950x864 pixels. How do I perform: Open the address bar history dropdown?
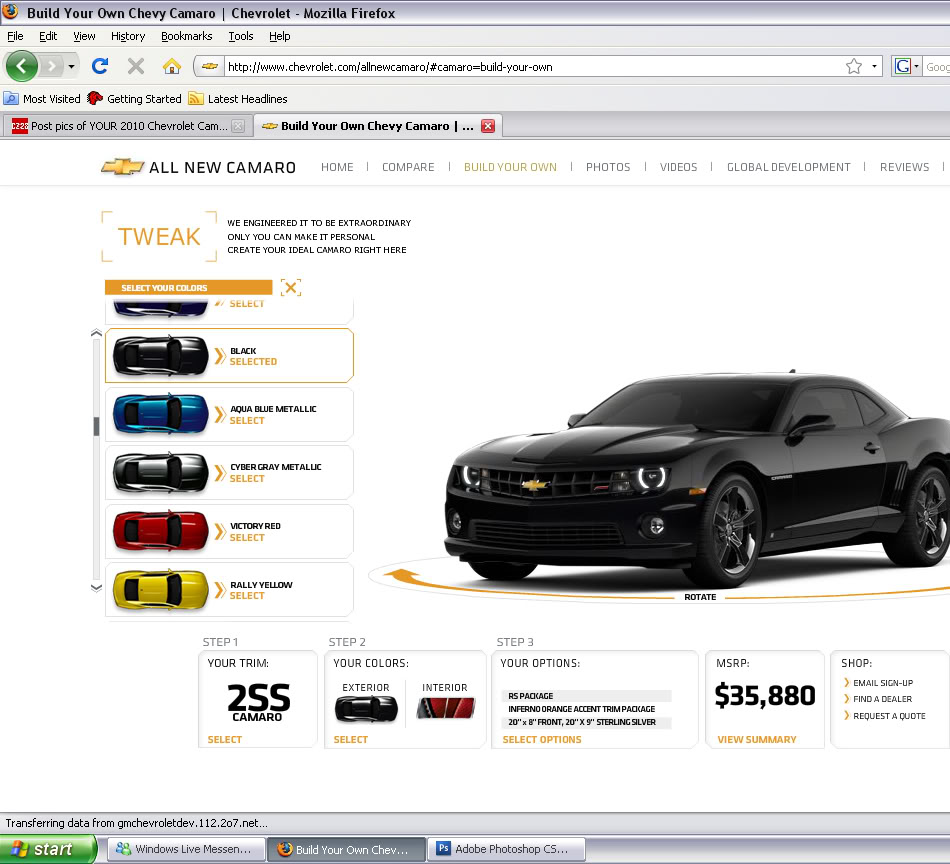pos(874,66)
